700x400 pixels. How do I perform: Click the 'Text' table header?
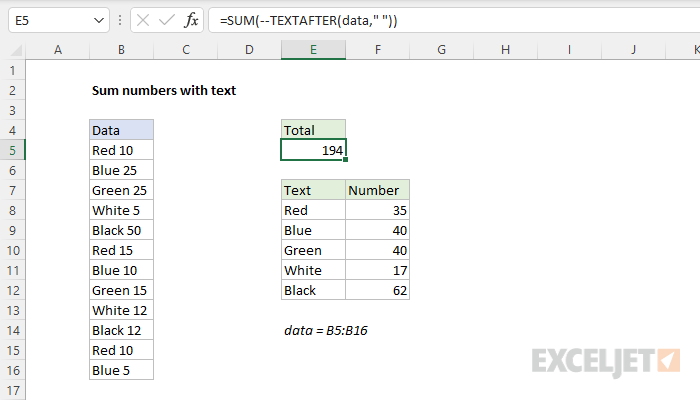tap(313, 191)
